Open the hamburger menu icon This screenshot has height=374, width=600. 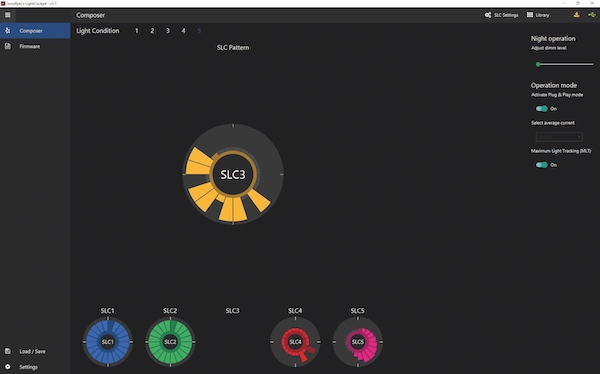point(7,15)
